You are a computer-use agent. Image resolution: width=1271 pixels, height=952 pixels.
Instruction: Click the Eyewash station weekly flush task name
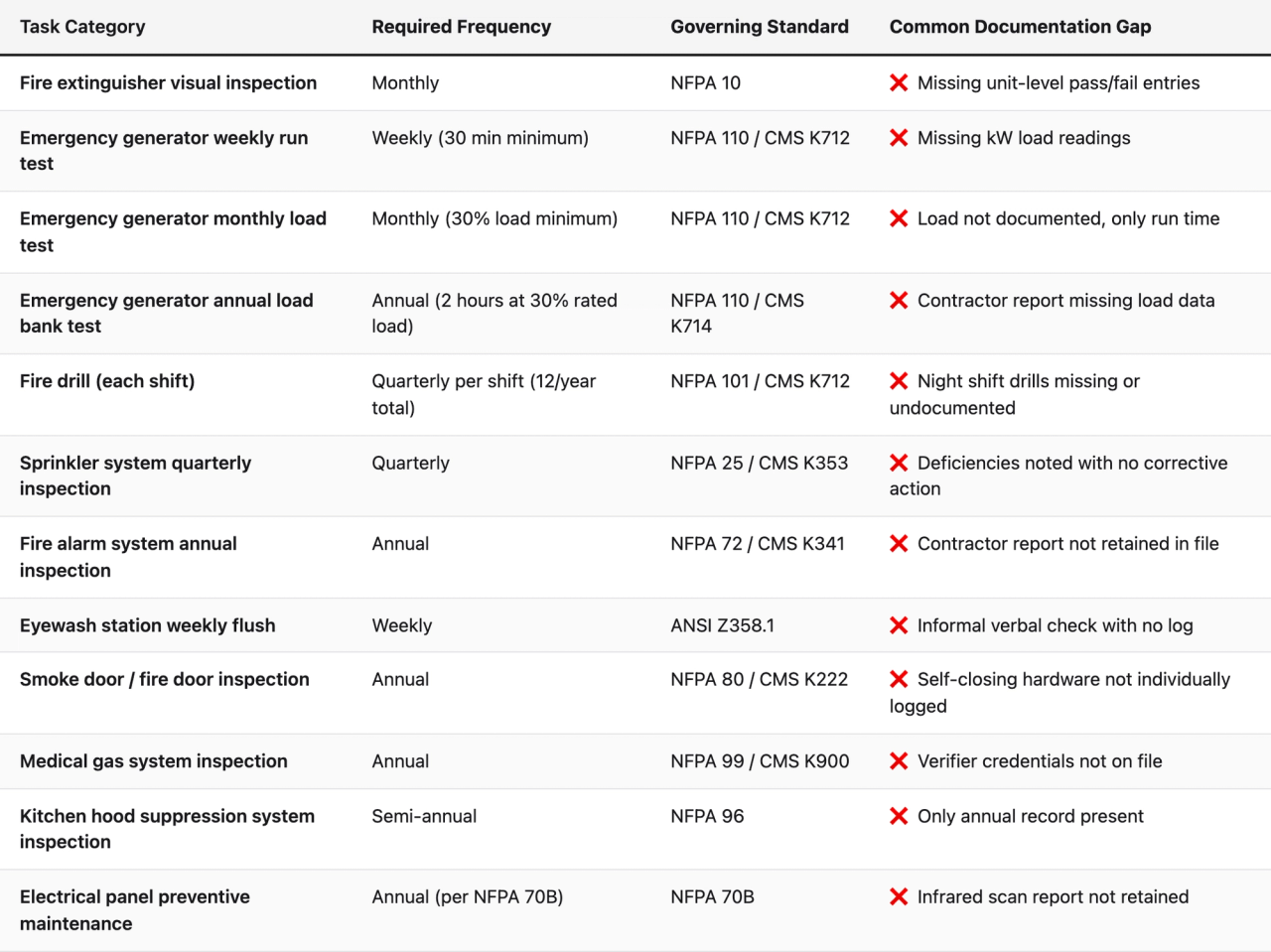coord(148,625)
